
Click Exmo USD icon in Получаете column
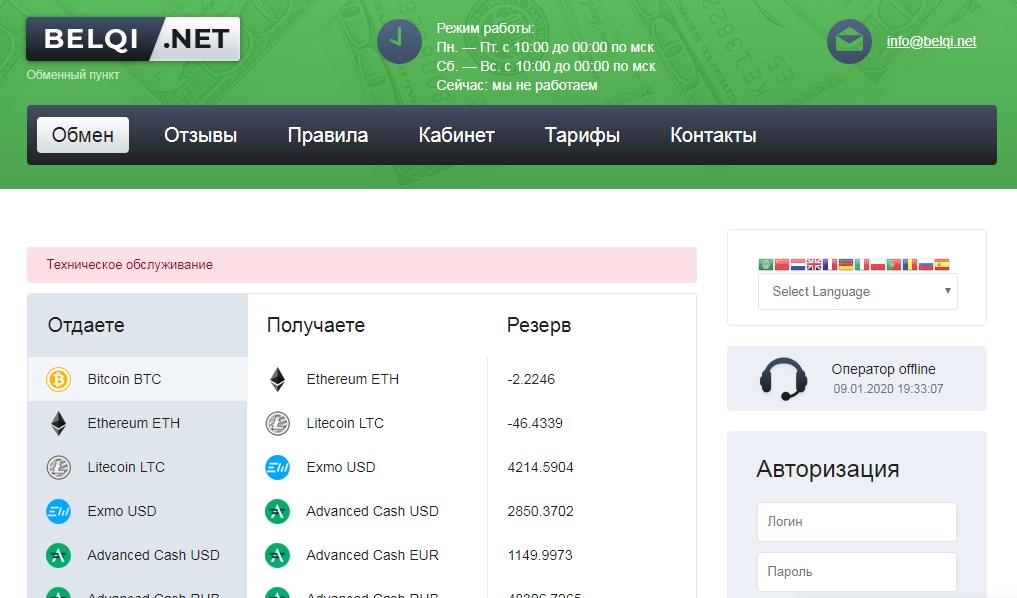click(x=278, y=467)
